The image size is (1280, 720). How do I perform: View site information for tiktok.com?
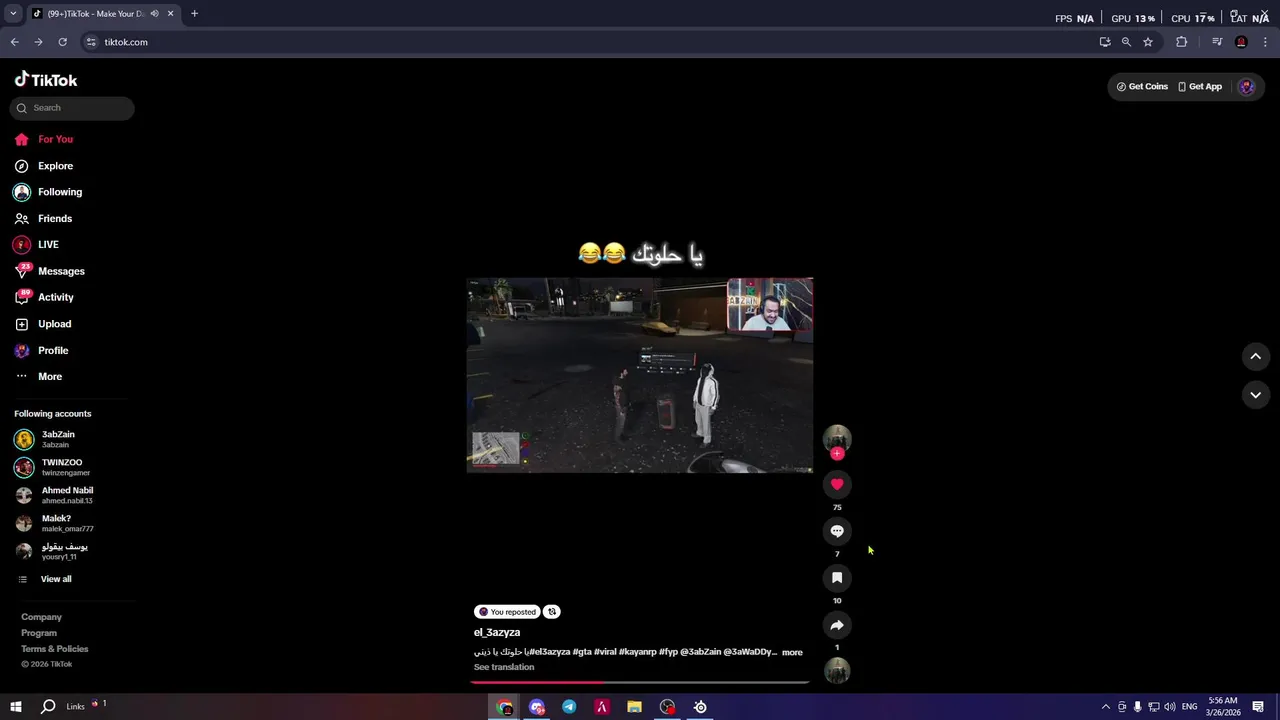click(92, 42)
